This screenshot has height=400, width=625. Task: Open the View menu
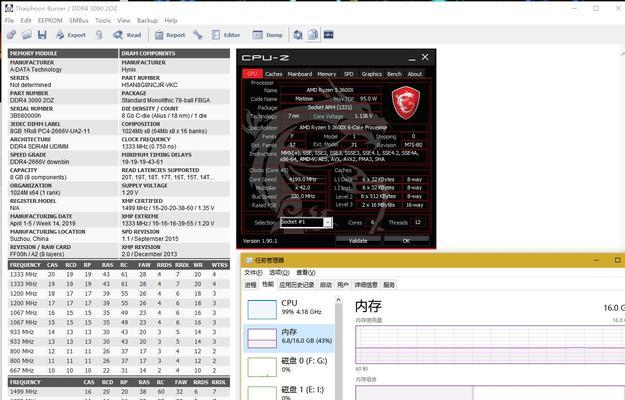point(124,20)
